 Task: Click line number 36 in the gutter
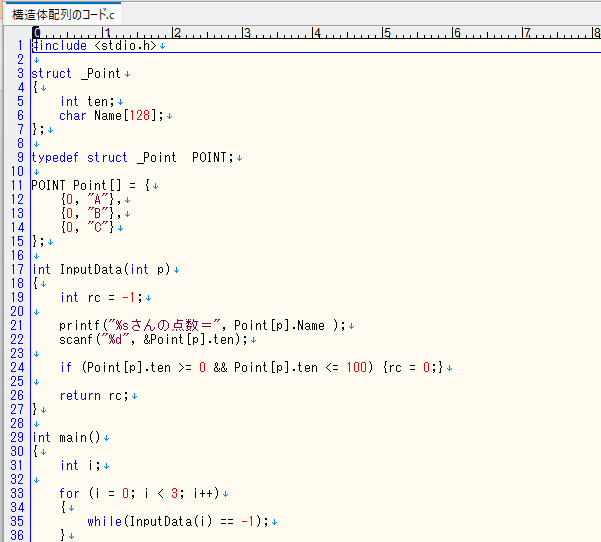coord(17,535)
